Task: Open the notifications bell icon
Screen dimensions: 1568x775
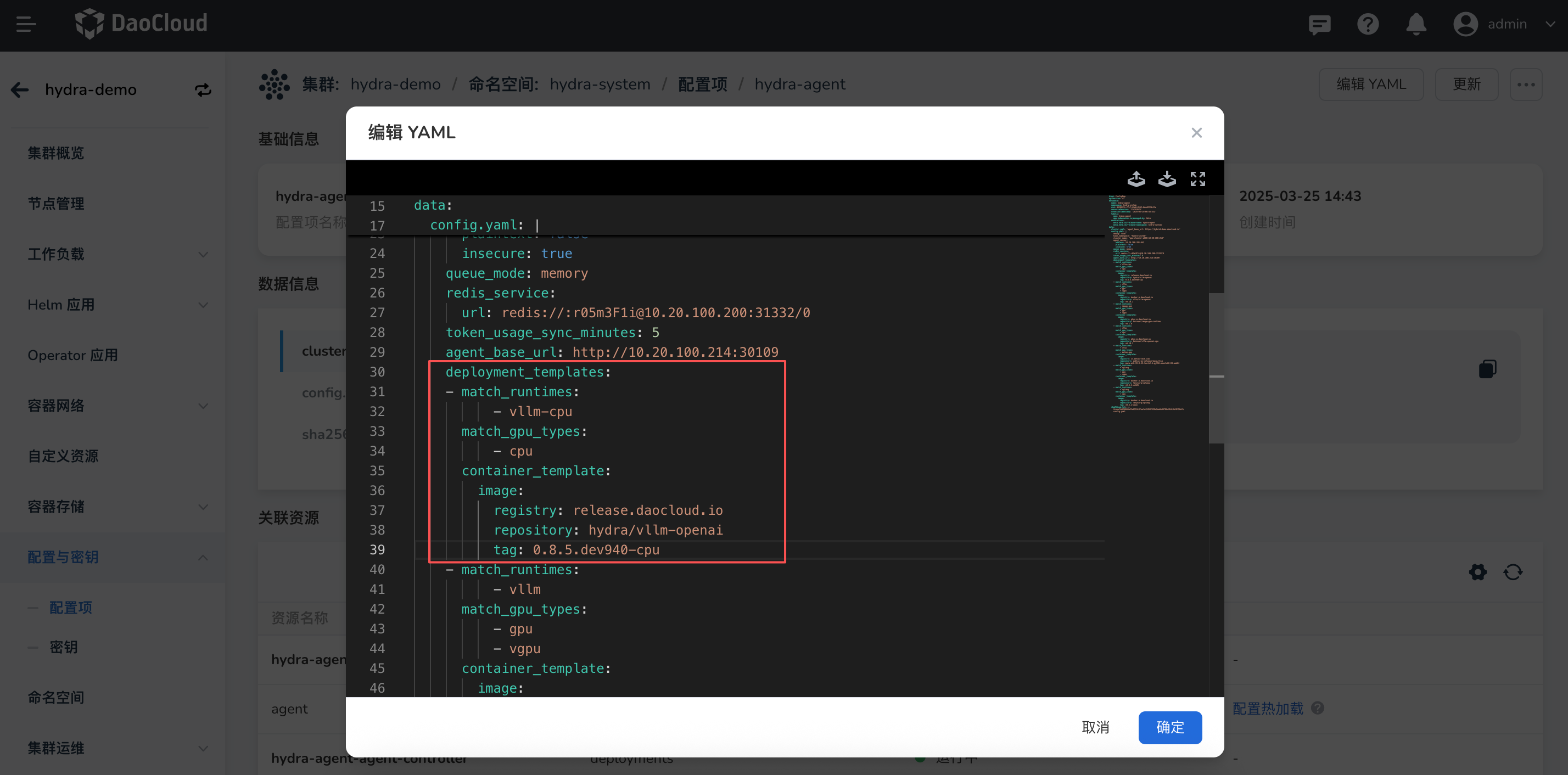Action: point(1416,24)
